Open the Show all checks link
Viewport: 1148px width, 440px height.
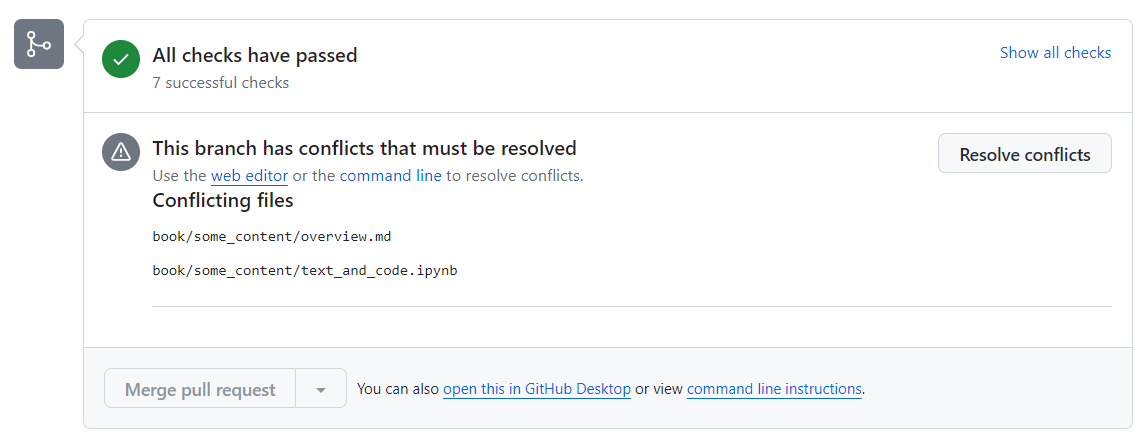(x=1055, y=53)
